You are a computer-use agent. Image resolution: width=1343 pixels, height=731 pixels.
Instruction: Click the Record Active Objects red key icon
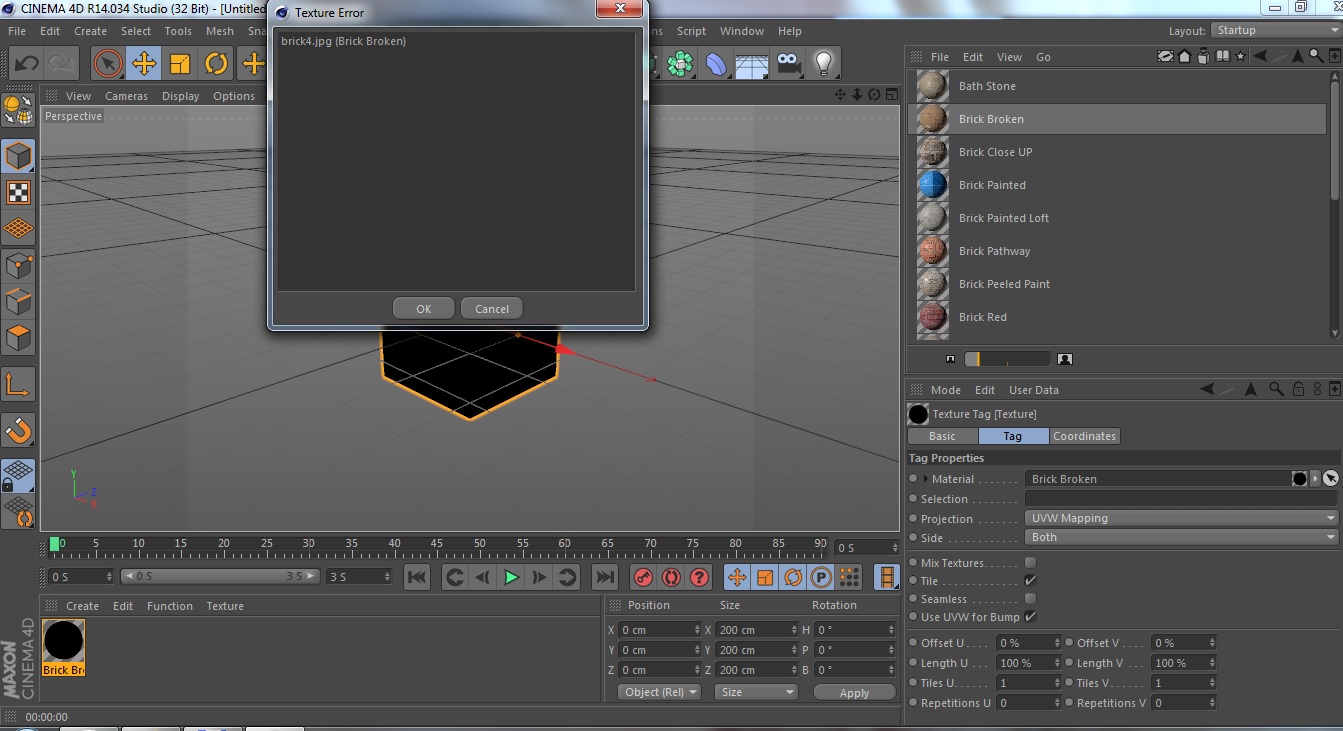click(x=644, y=577)
